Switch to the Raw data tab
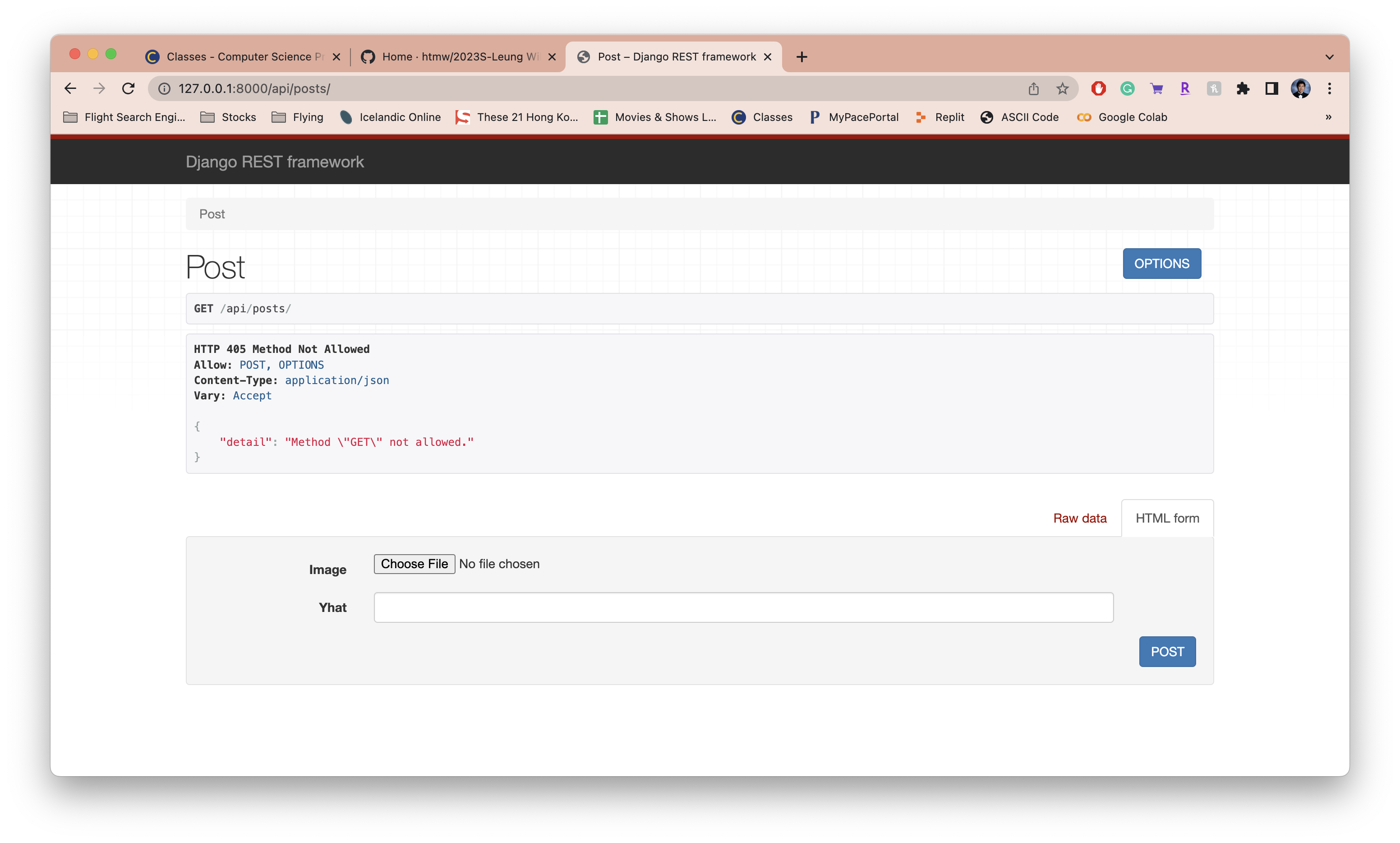Image resolution: width=1400 pixels, height=843 pixels. click(x=1079, y=518)
